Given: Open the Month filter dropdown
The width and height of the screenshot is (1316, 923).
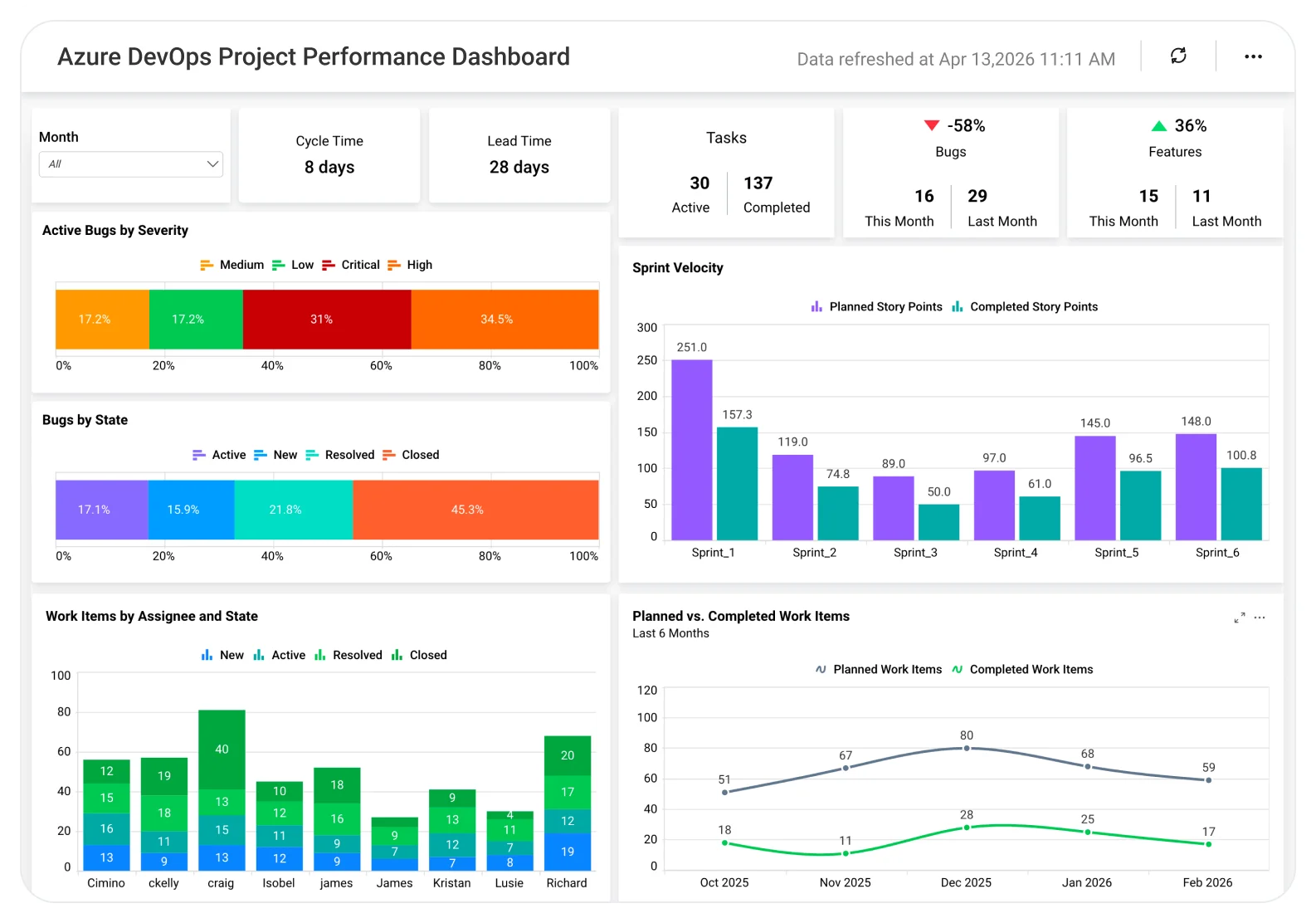Looking at the screenshot, I should [x=131, y=164].
